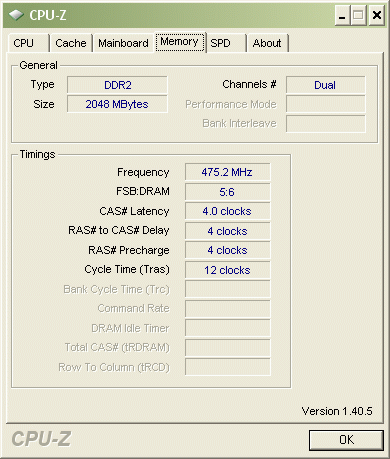Select the 2048 MBytes size value

point(117,104)
